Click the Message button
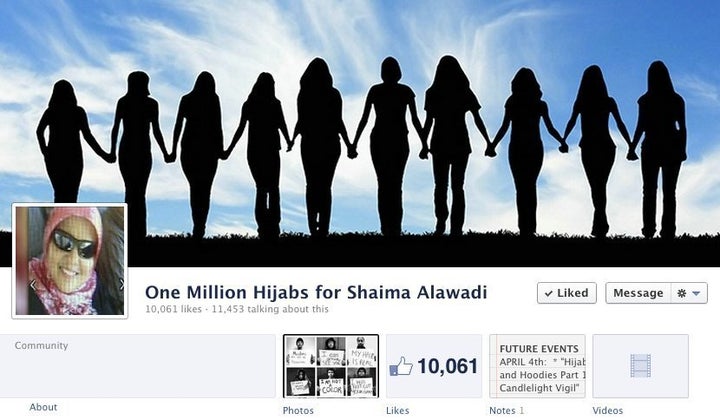The height and width of the screenshot is (420, 720). (x=638, y=293)
